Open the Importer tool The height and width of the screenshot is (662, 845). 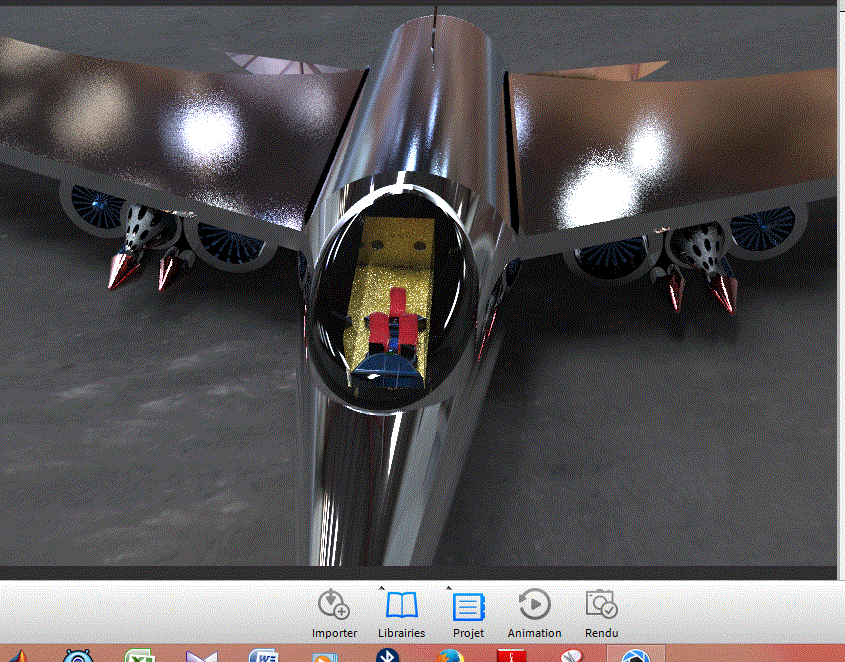click(x=334, y=613)
